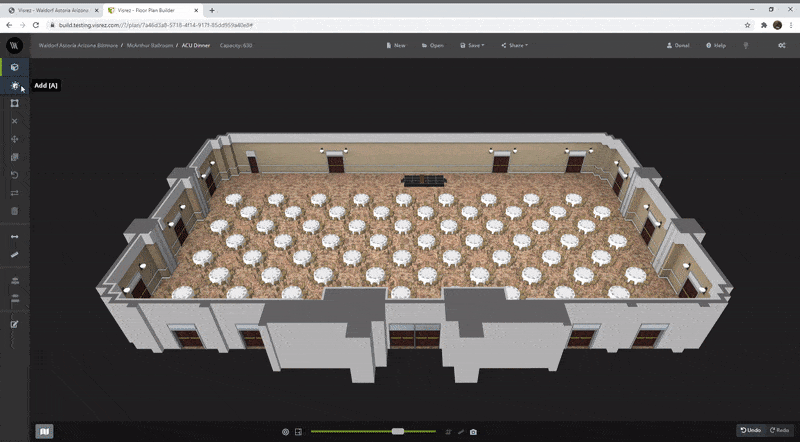The height and width of the screenshot is (442, 800).
Task: Click Waldorf Astoria Arizona Biltmore breadcrumb
Action: (78, 45)
